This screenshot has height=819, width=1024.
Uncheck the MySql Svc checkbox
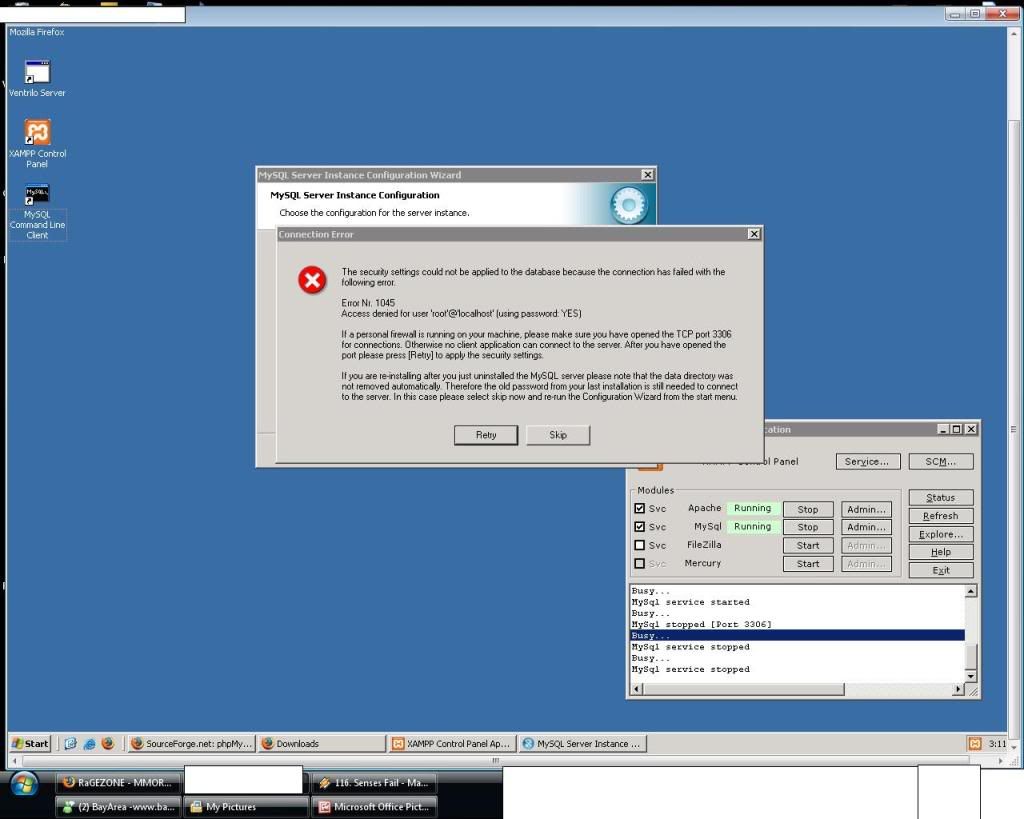[x=640, y=527]
